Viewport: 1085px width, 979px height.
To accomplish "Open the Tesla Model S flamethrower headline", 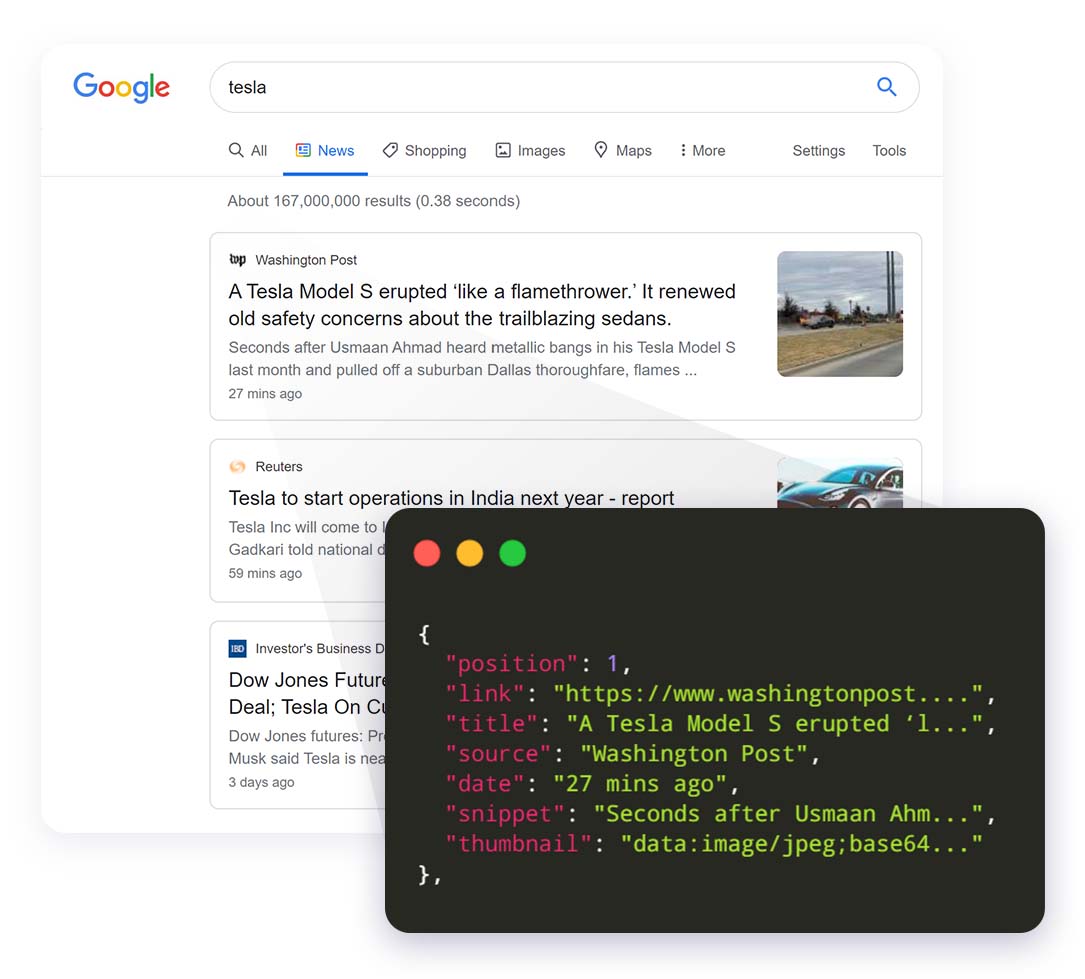I will click(481, 305).
